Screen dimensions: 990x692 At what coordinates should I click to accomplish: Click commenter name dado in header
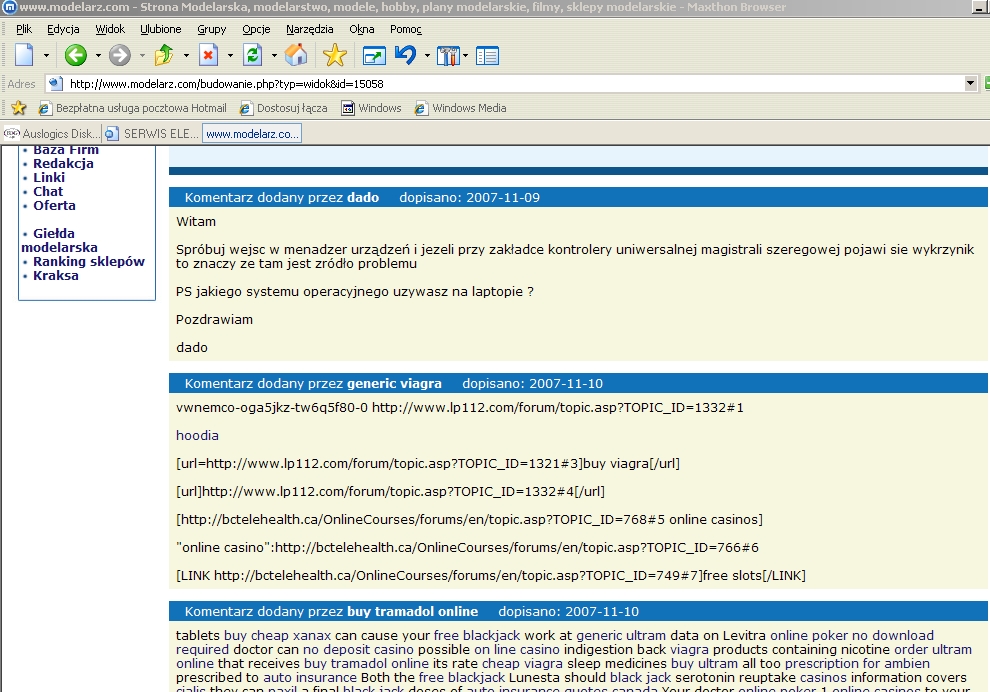coord(363,198)
